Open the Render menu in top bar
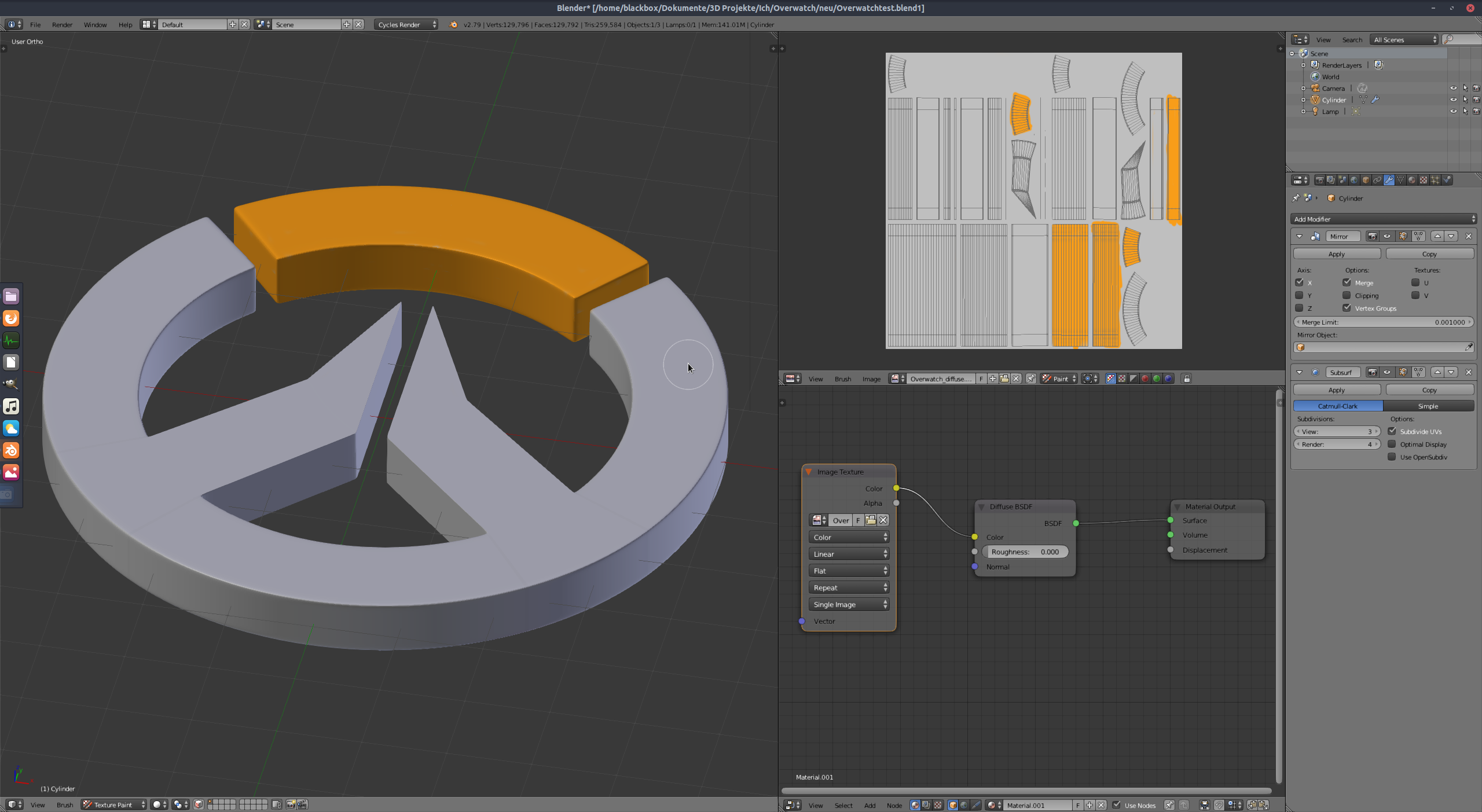The image size is (1482, 812). click(x=62, y=24)
